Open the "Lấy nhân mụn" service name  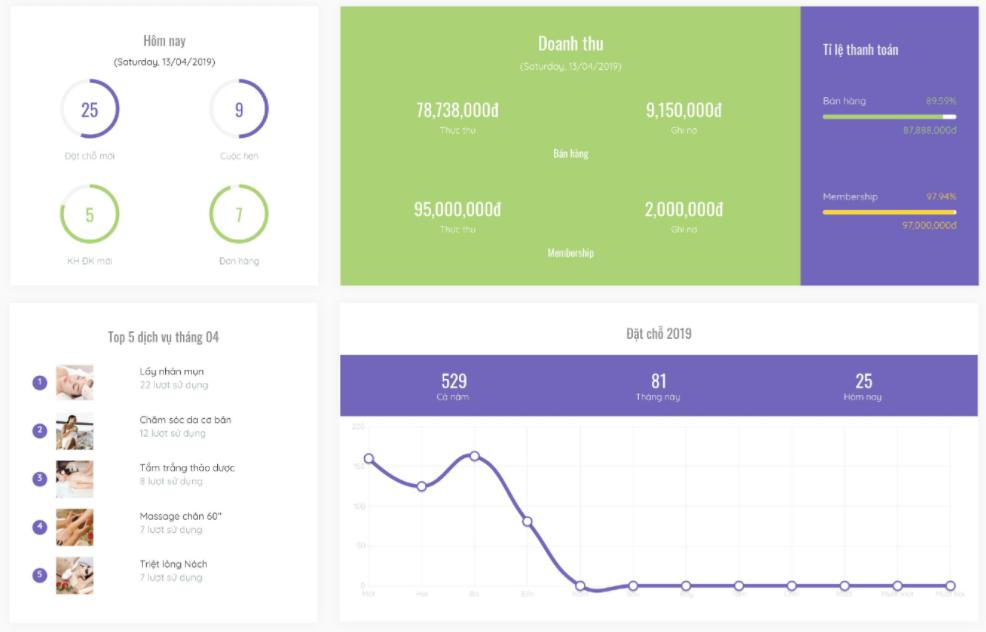(172, 372)
